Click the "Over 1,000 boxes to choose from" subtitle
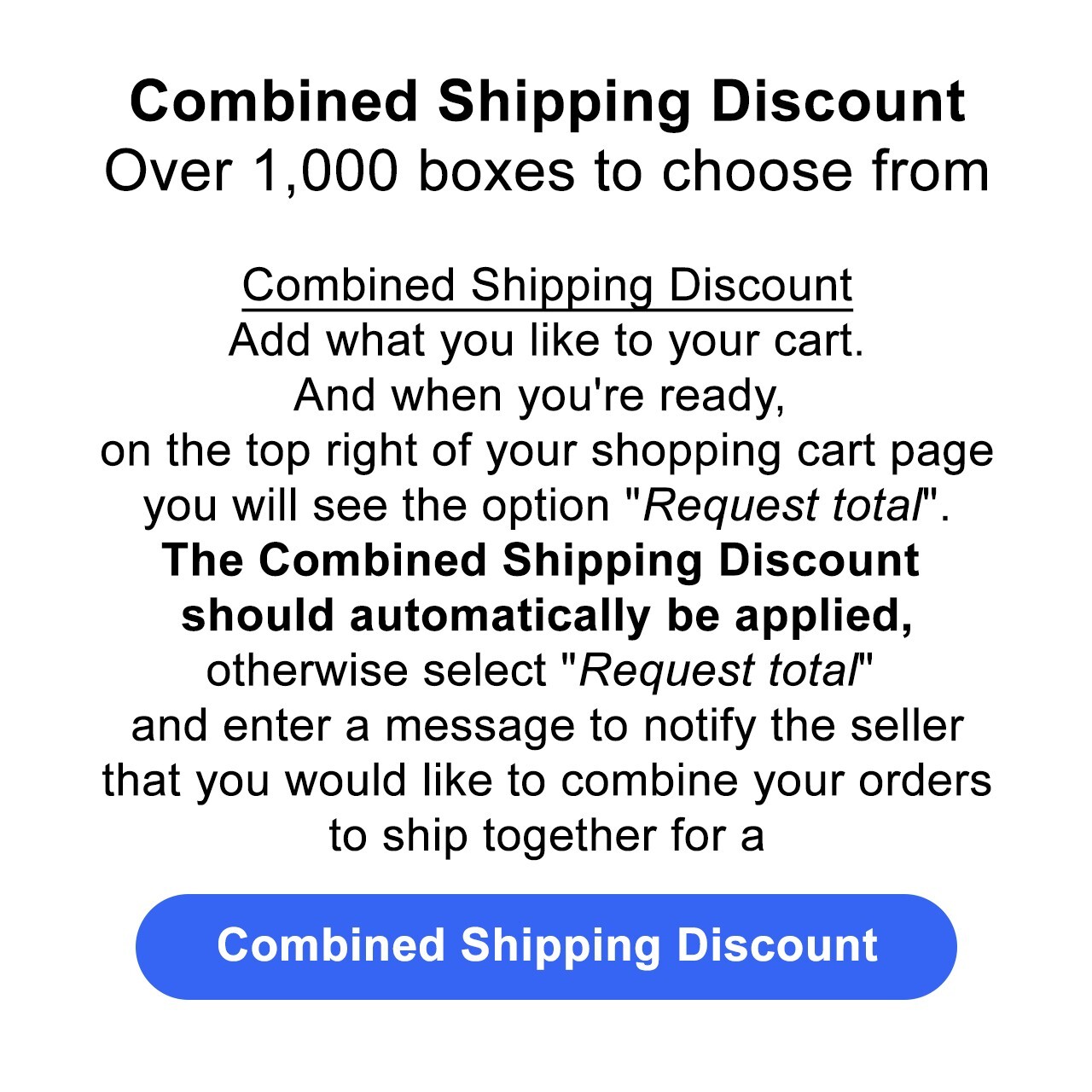1092x1092 pixels. (547, 171)
